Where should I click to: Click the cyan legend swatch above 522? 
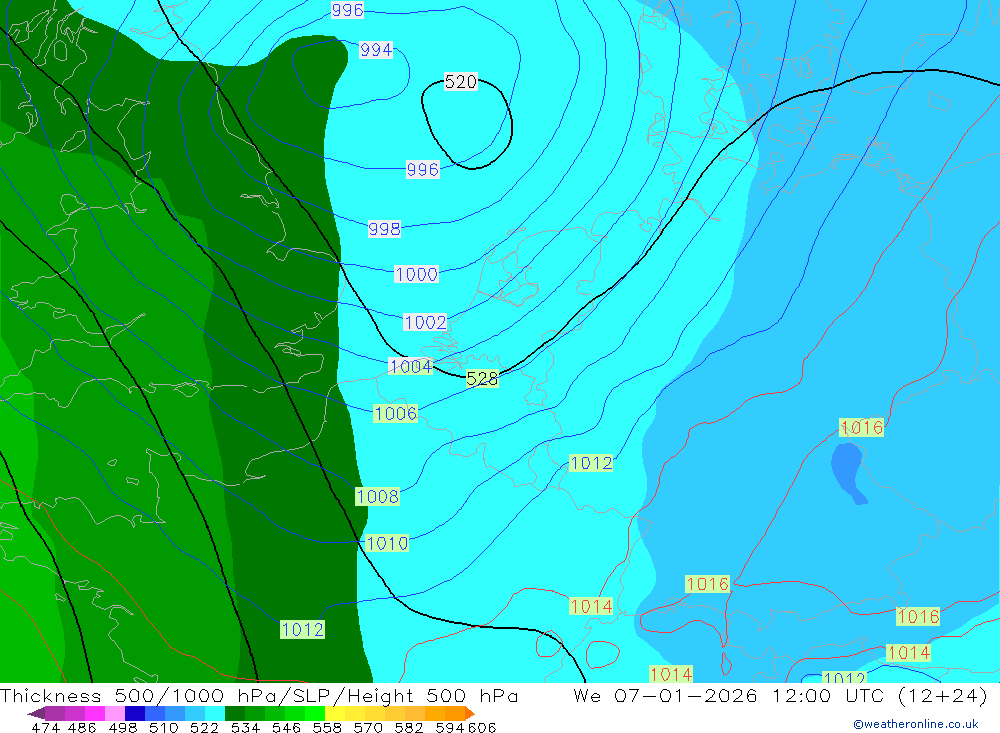coord(215,713)
